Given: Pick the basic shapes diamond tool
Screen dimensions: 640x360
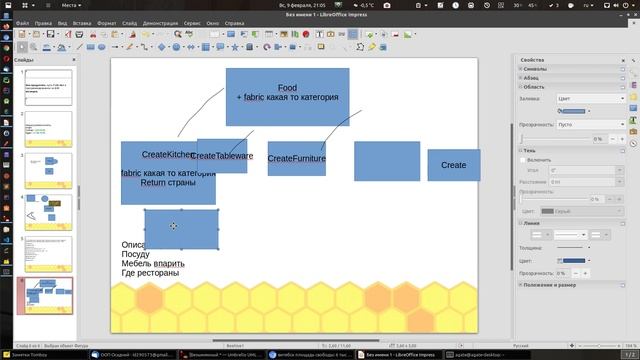Looking at the screenshot, I should (x=162, y=47).
